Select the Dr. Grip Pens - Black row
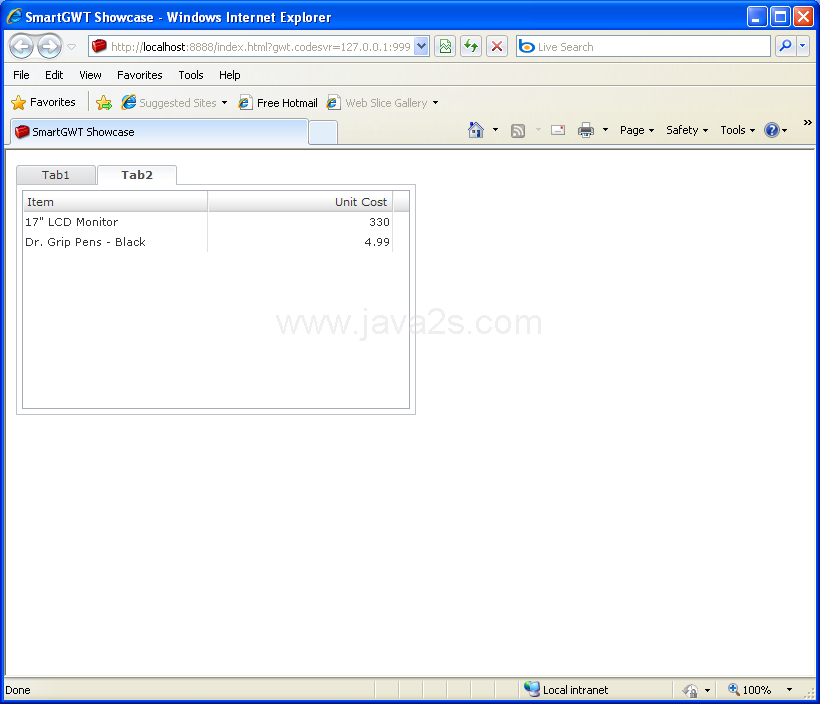 click(x=208, y=242)
